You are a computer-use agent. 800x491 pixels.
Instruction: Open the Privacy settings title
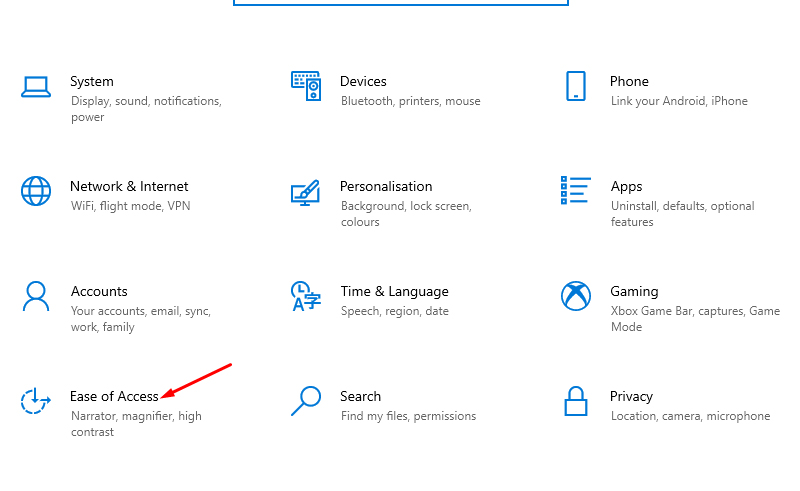coord(631,396)
